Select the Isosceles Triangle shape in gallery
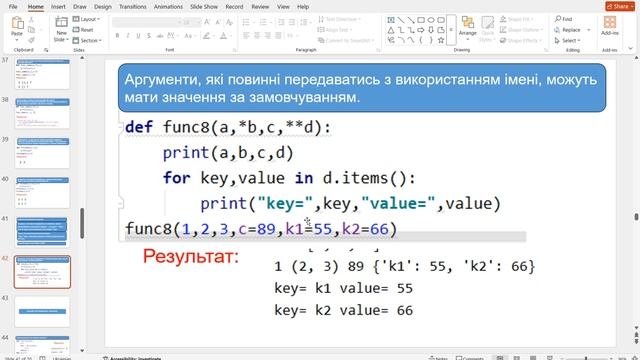Screen dimensions: 640x360 (391, 30)
